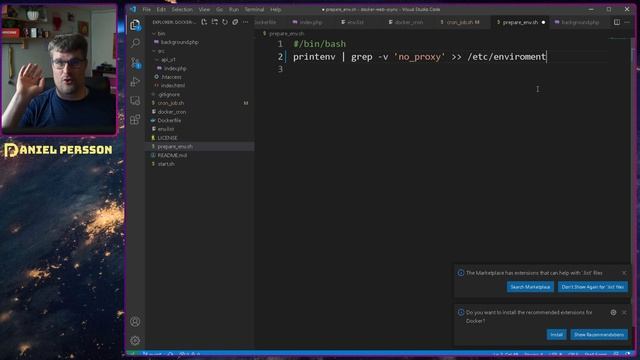Open the Help menu

[x=276, y=9]
